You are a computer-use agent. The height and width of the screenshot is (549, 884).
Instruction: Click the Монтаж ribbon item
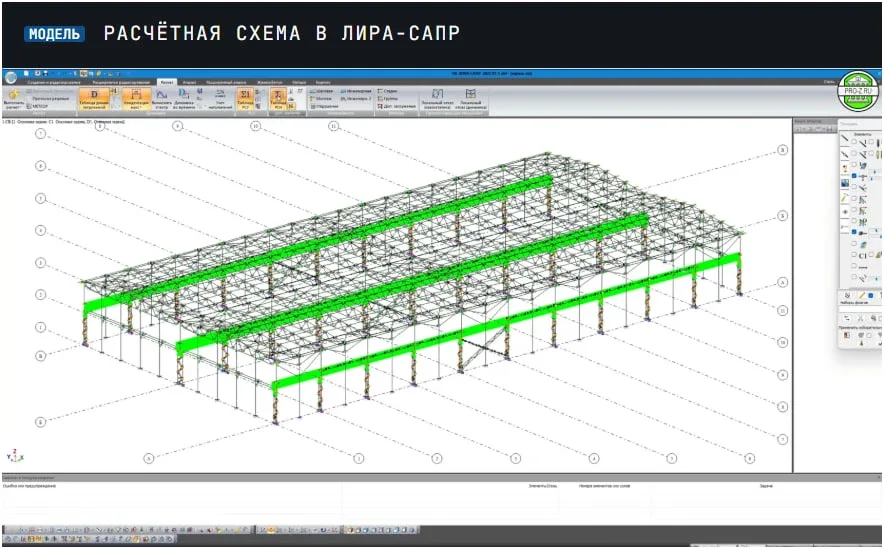[x=321, y=99]
